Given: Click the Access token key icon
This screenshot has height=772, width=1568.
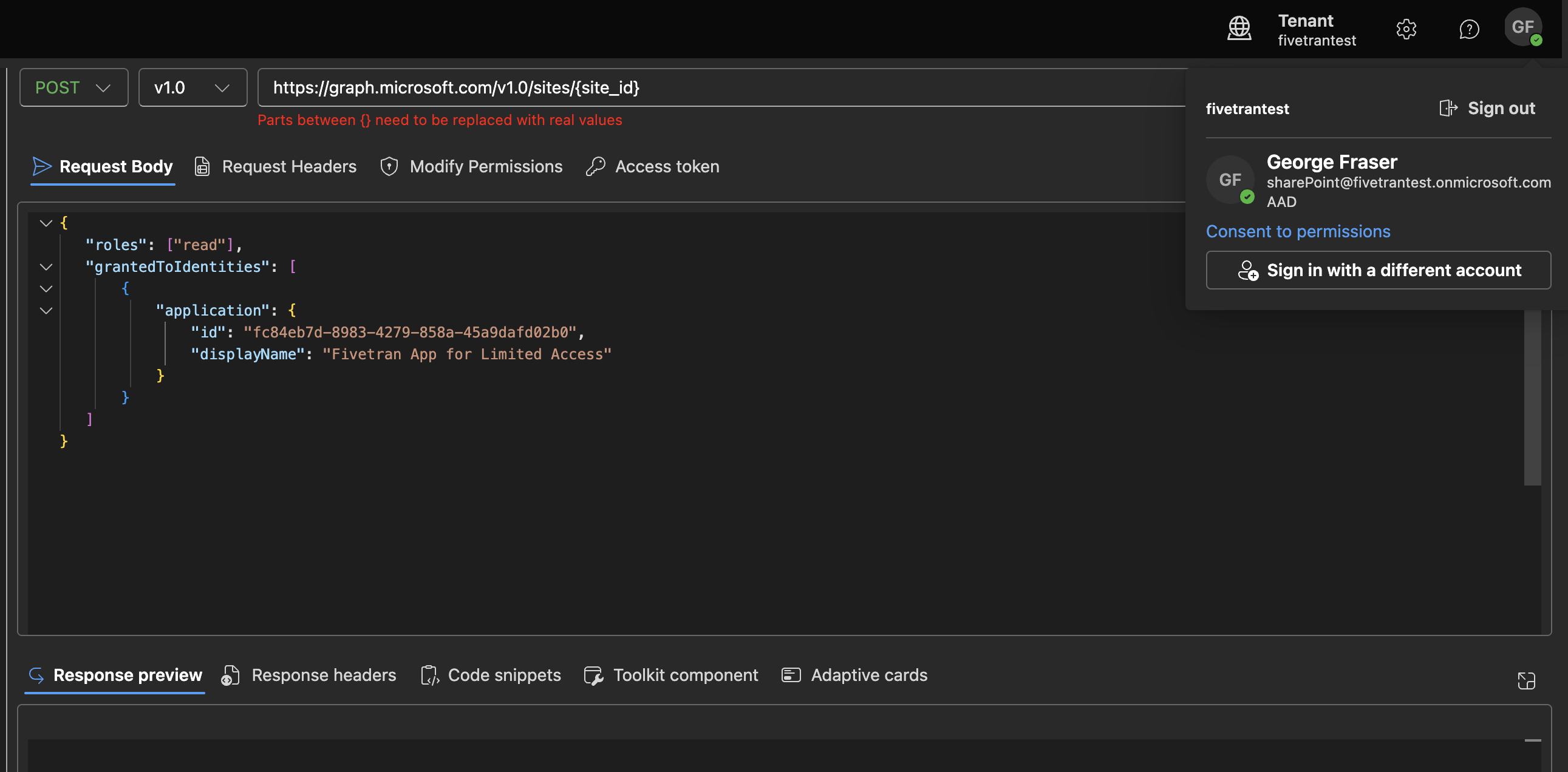Looking at the screenshot, I should tap(595, 166).
